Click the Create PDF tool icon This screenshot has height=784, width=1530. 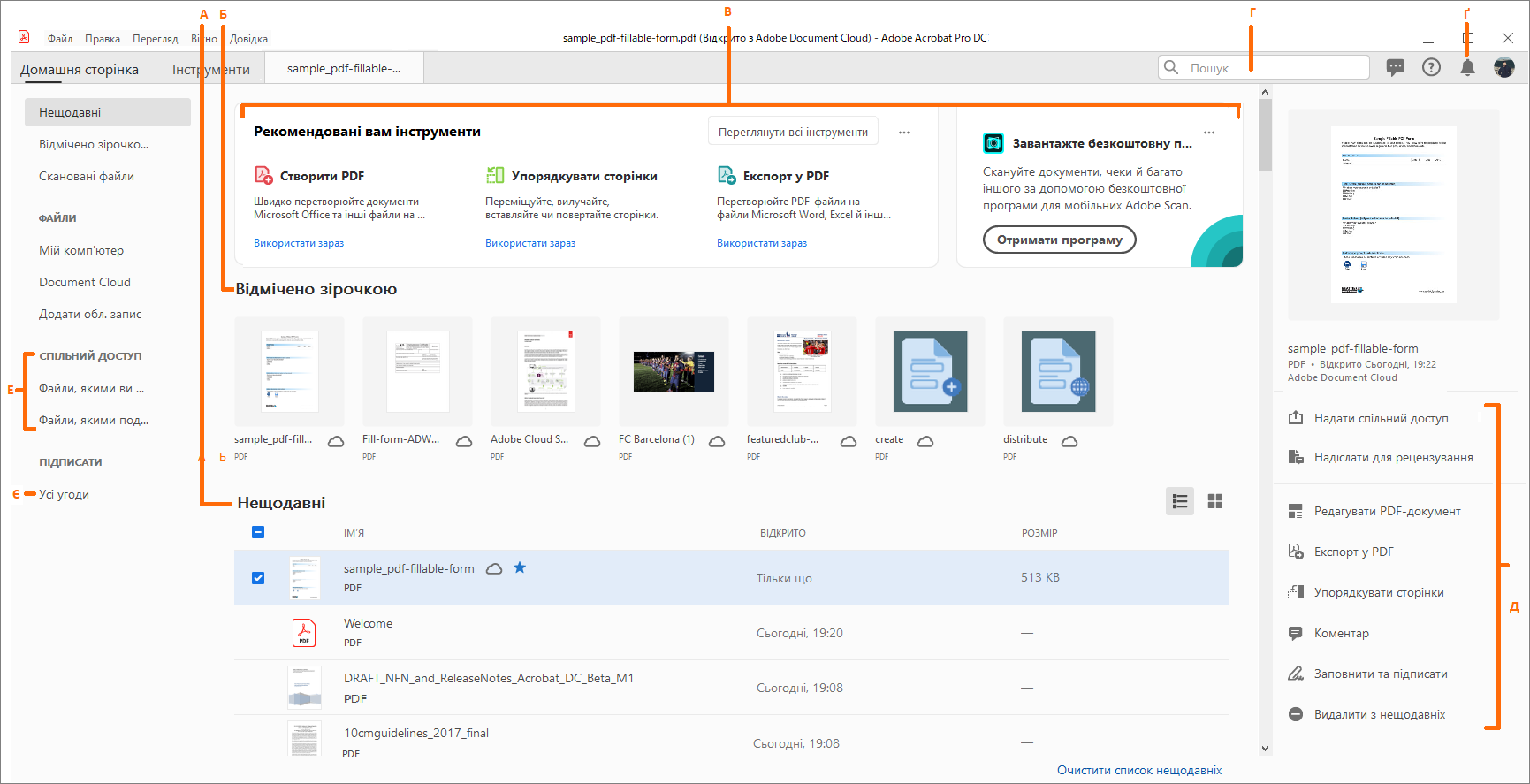pyautogui.click(x=263, y=175)
